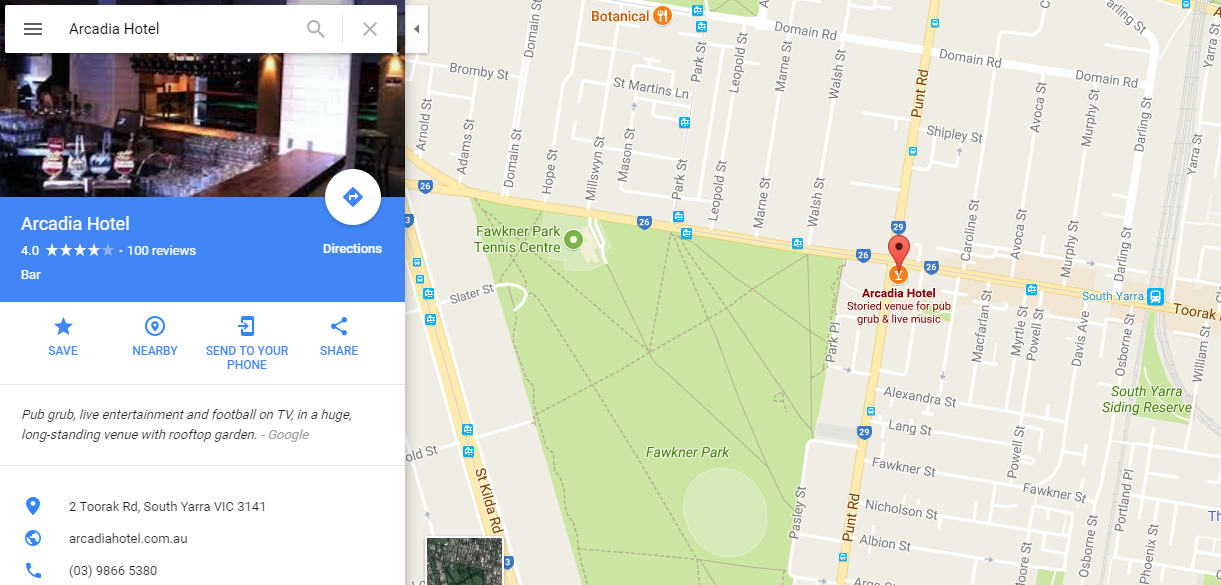
Task: Send this place to your phone
Action: pyautogui.click(x=247, y=343)
